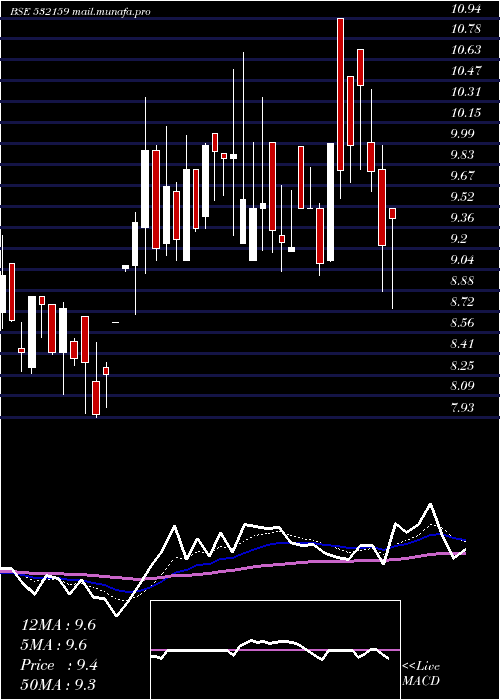This screenshot has height=700, width=500.
Task: Click the 7.93 price axis label
Action: (462, 407)
